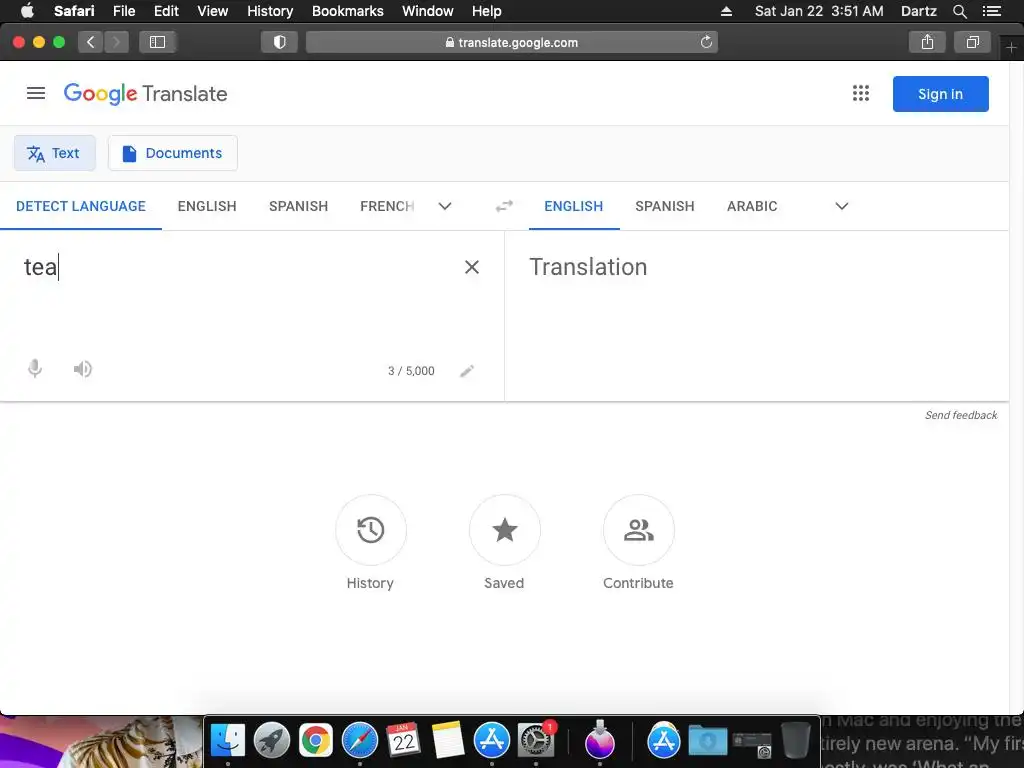Open the Google apps grid

[861, 93]
